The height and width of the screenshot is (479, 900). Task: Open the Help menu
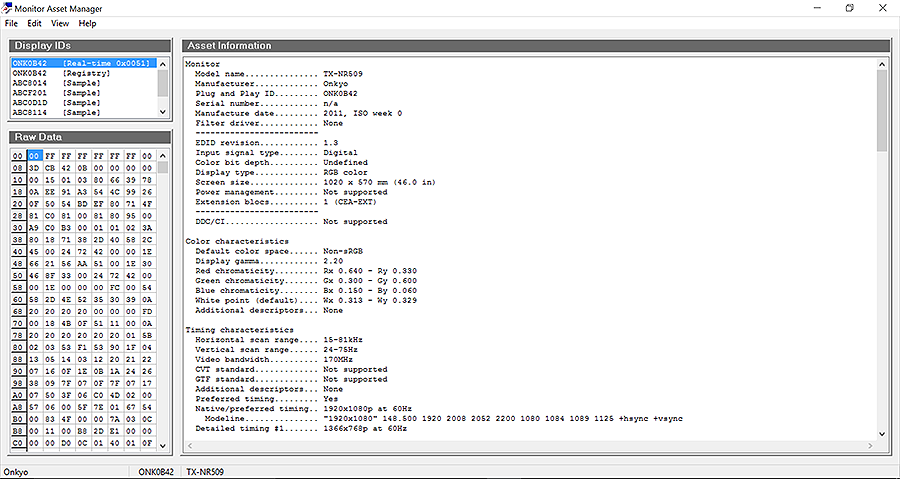[87, 24]
